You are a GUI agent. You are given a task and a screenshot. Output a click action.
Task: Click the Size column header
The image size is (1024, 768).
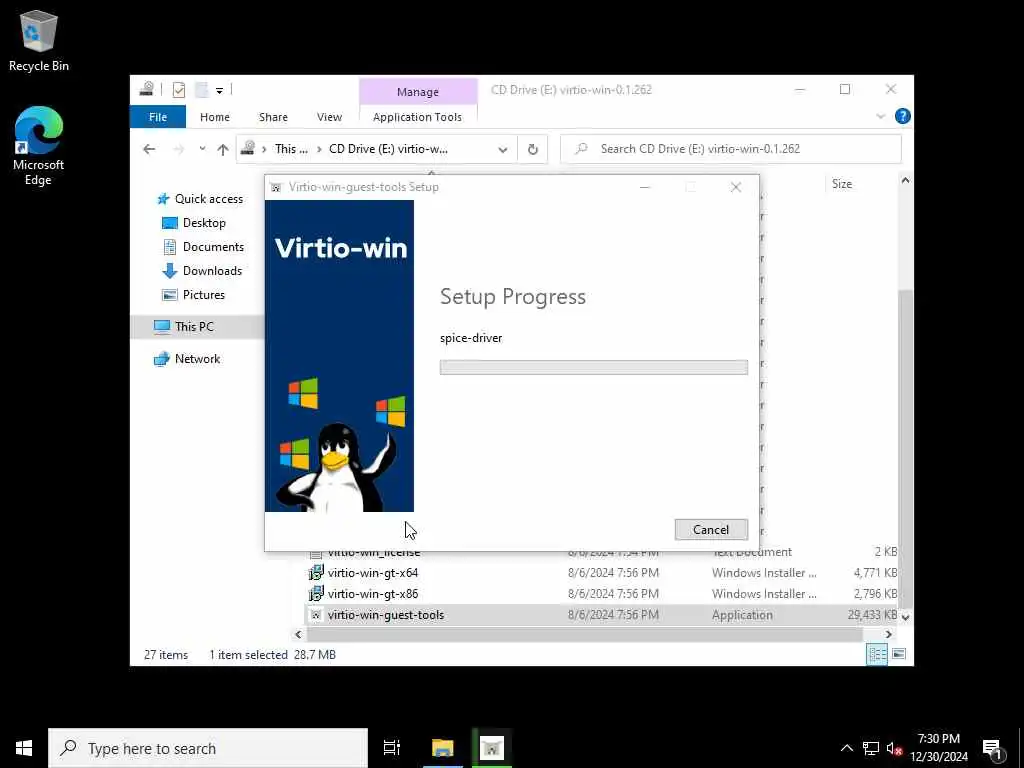click(842, 184)
